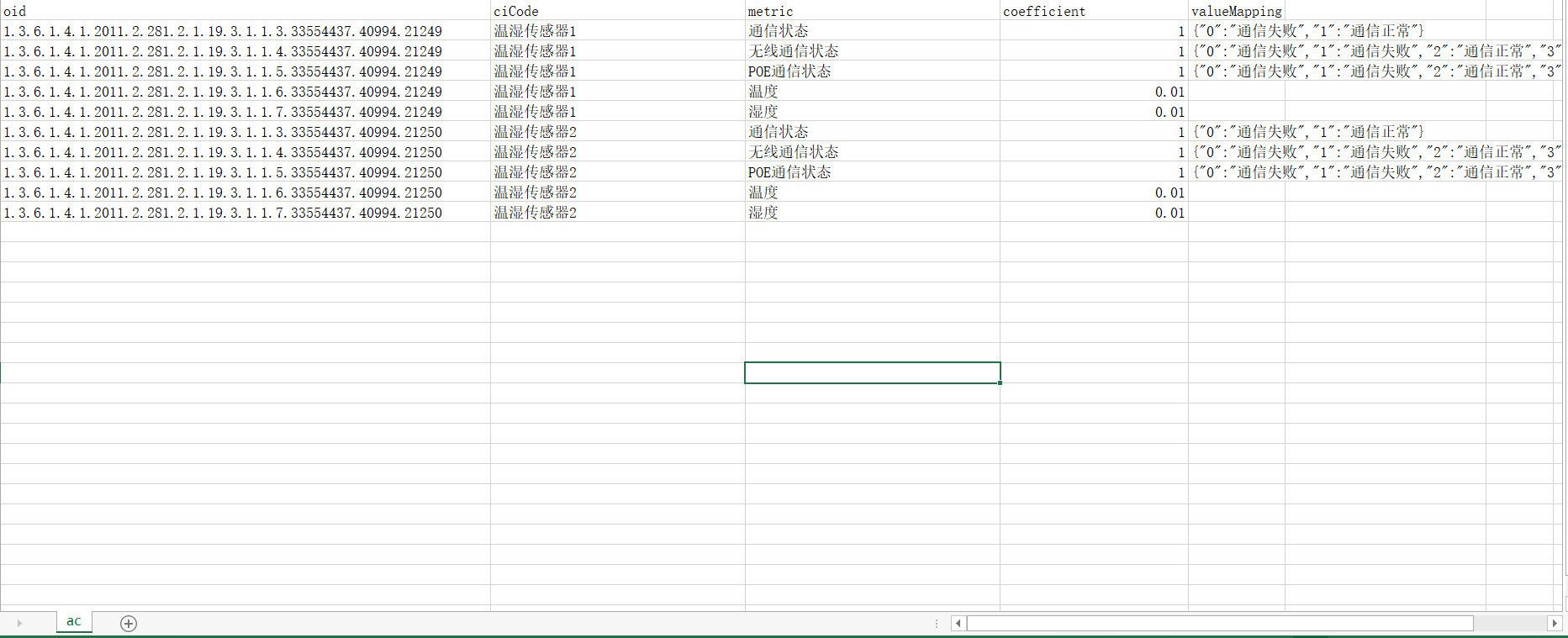Select valueMapping for 温湿传感器2 无线通信状态 row

click(1237, 152)
